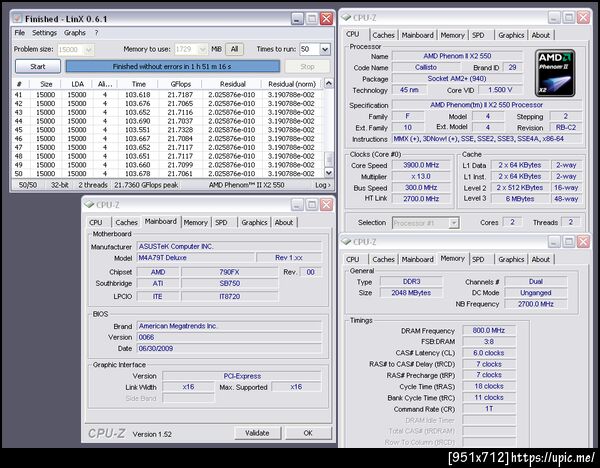Expand the Processor #1 selection dropdown

(454, 223)
